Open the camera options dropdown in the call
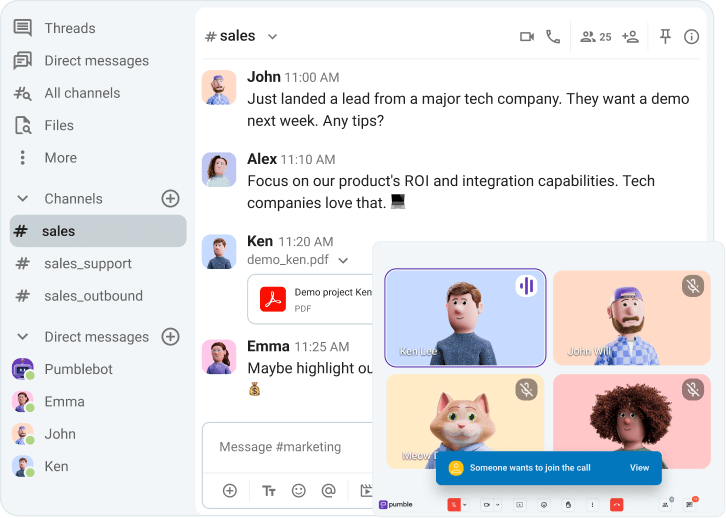Viewport: 726px width, 518px height. [x=498, y=505]
